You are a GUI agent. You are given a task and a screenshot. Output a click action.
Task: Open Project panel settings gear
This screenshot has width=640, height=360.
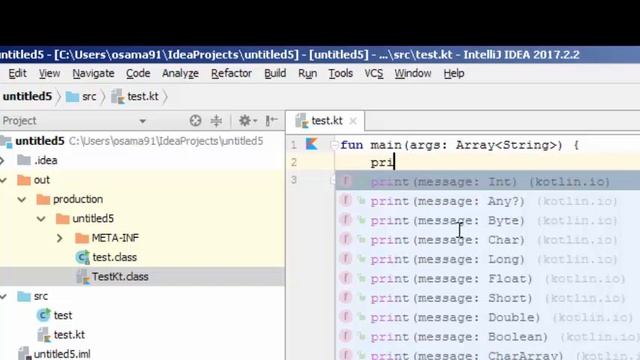[247, 121]
